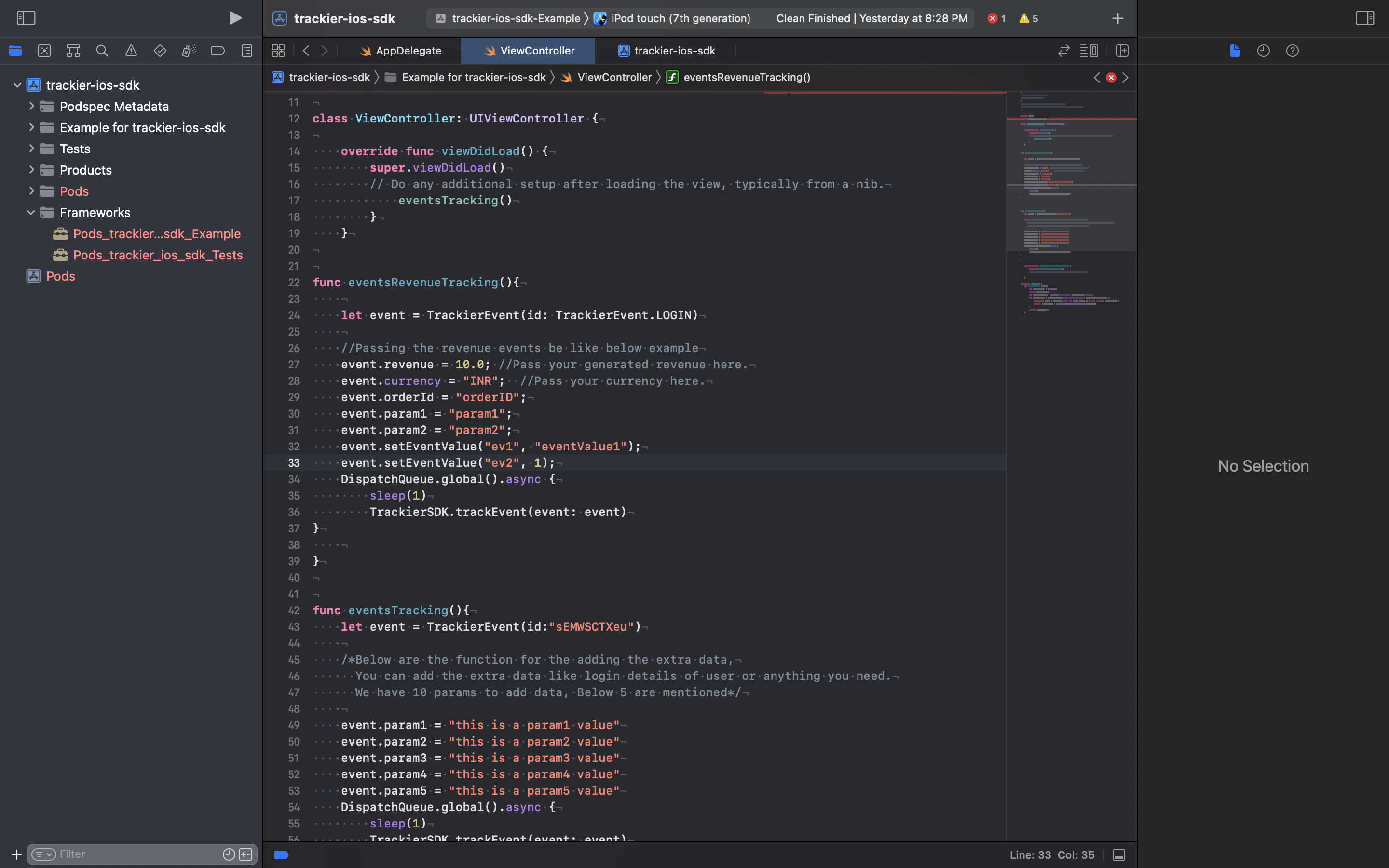
Task: Open the Source Control navigator
Action: pyautogui.click(x=44, y=51)
